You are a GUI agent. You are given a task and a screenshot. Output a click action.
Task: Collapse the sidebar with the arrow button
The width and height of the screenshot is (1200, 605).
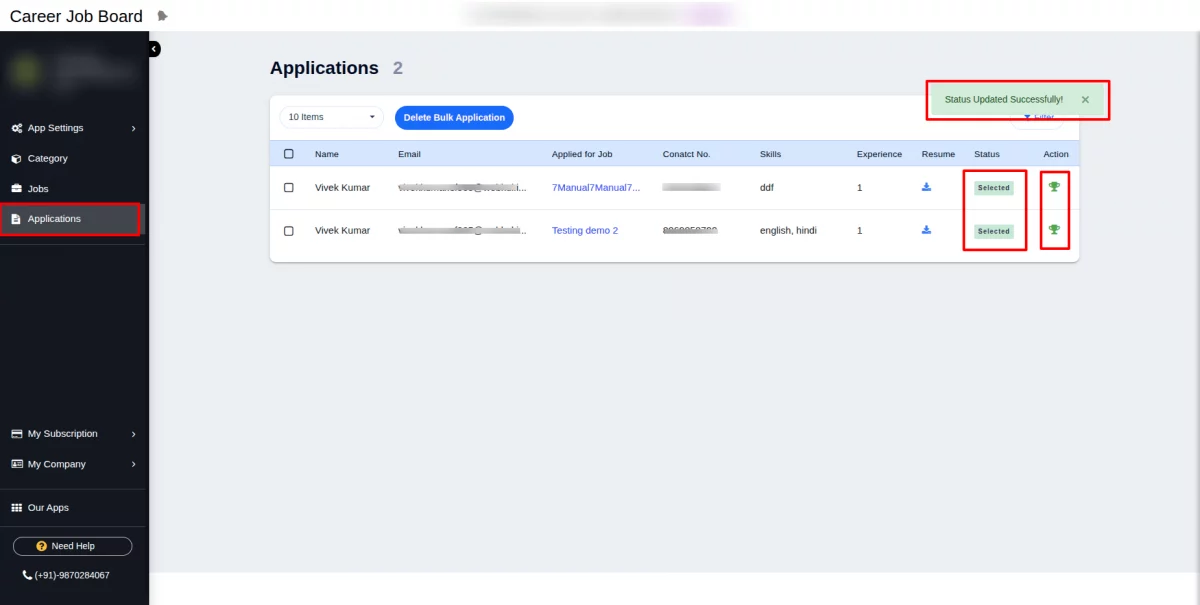154,49
